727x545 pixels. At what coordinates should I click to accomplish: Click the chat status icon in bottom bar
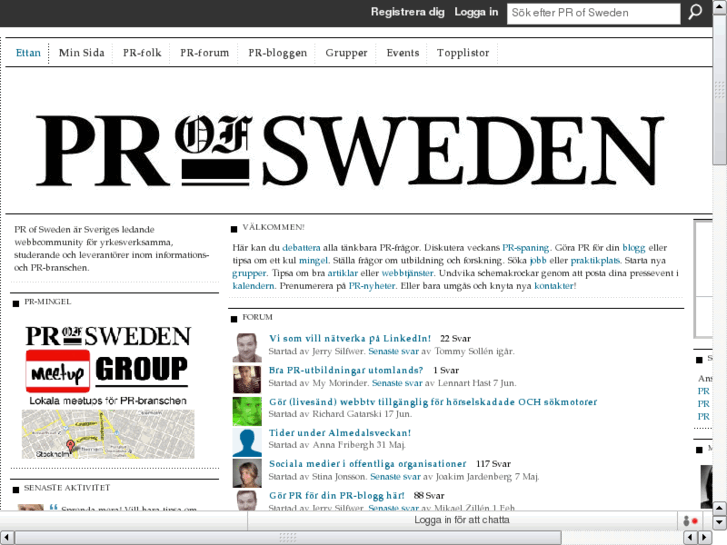(x=690, y=520)
